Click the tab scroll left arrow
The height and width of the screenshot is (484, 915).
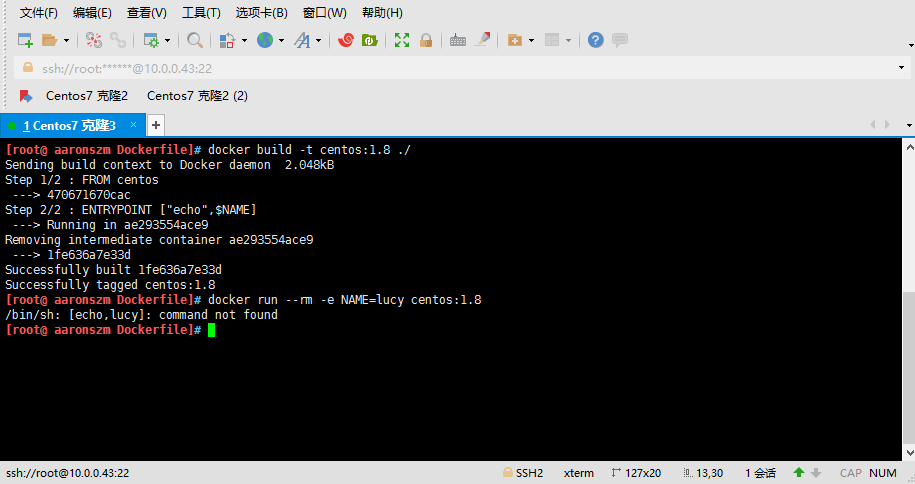(873, 124)
